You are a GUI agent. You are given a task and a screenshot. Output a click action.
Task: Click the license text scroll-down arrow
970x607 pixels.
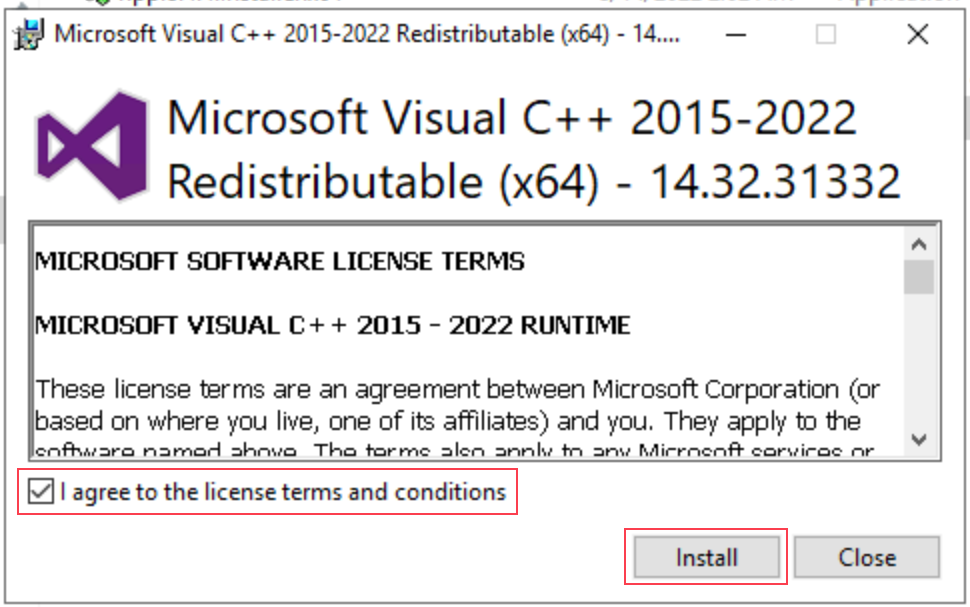coord(919,439)
